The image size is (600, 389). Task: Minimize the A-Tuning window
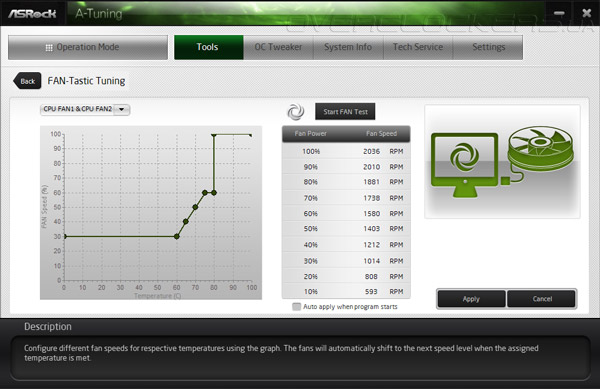(x=559, y=13)
